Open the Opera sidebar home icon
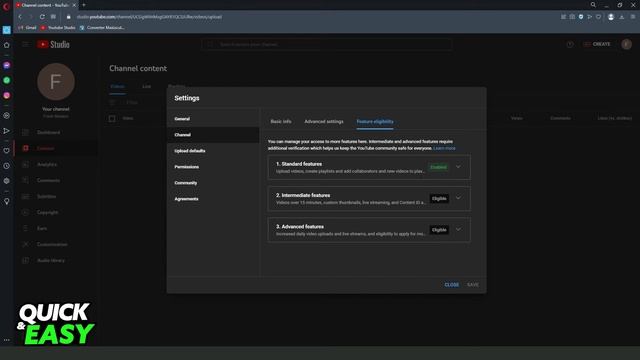The image size is (640, 360). [x=7, y=45]
